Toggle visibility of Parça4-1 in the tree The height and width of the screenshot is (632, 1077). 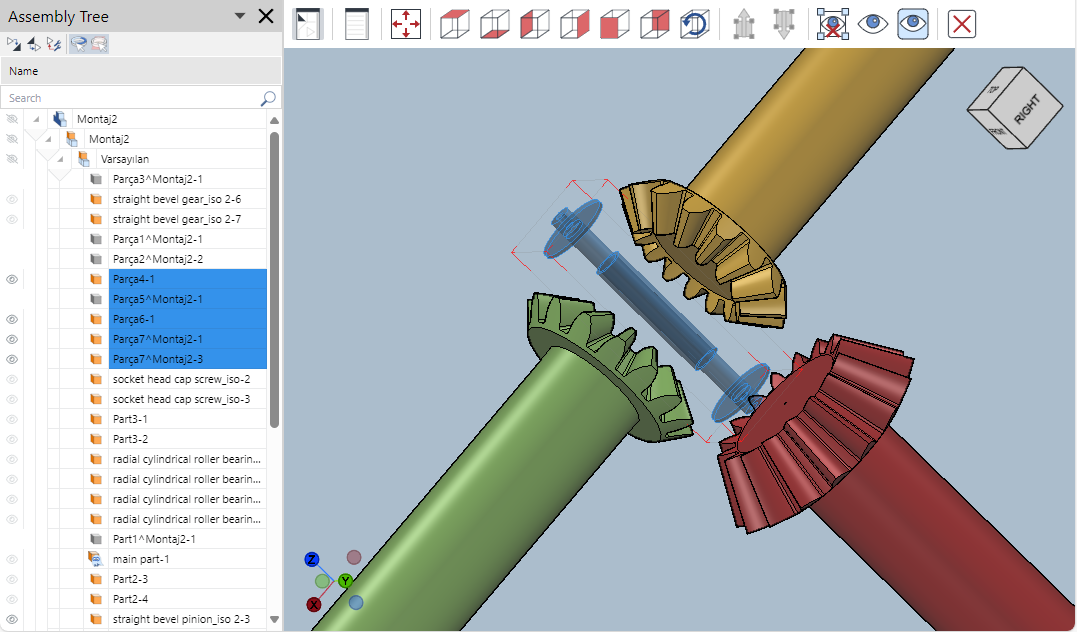(11, 279)
